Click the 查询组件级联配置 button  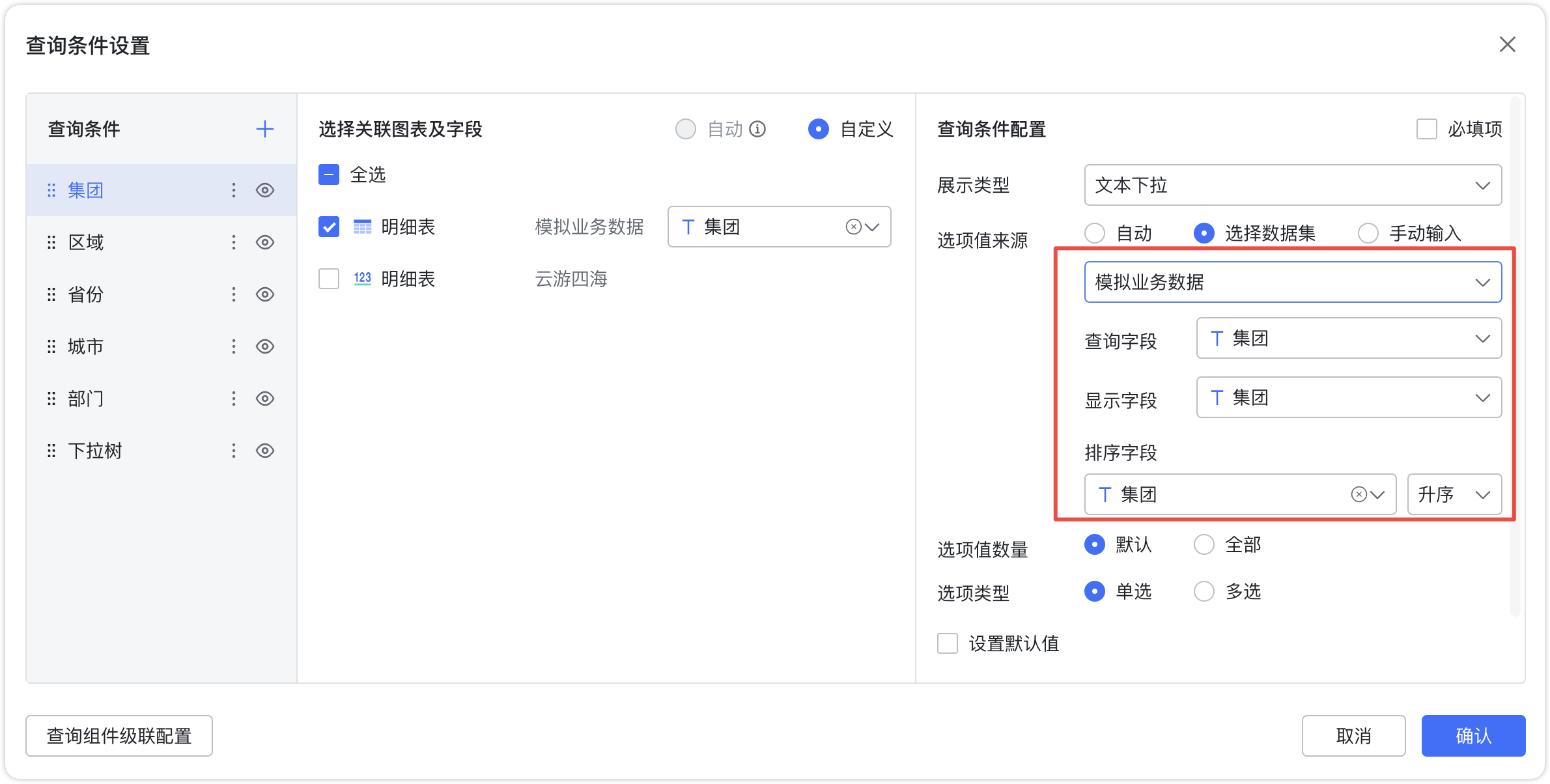pyautogui.click(x=119, y=736)
